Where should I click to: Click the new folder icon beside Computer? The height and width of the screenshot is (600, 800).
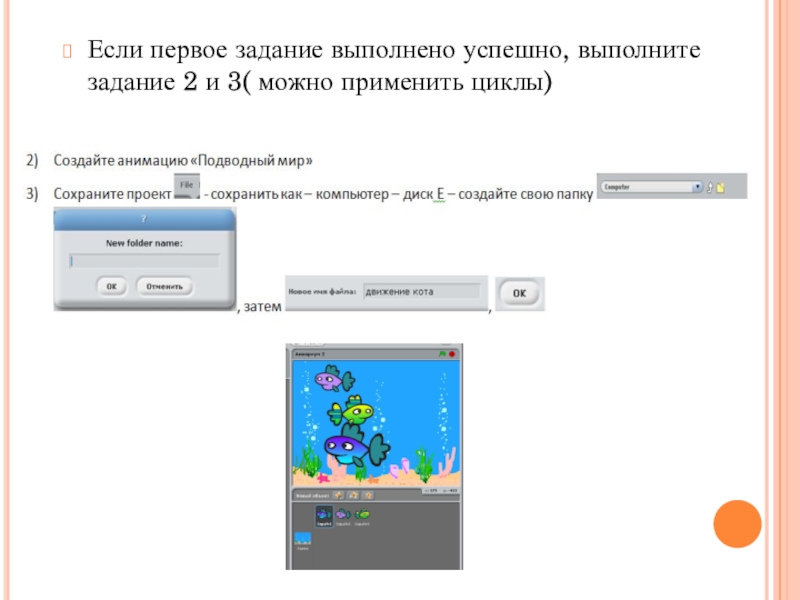[720, 188]
